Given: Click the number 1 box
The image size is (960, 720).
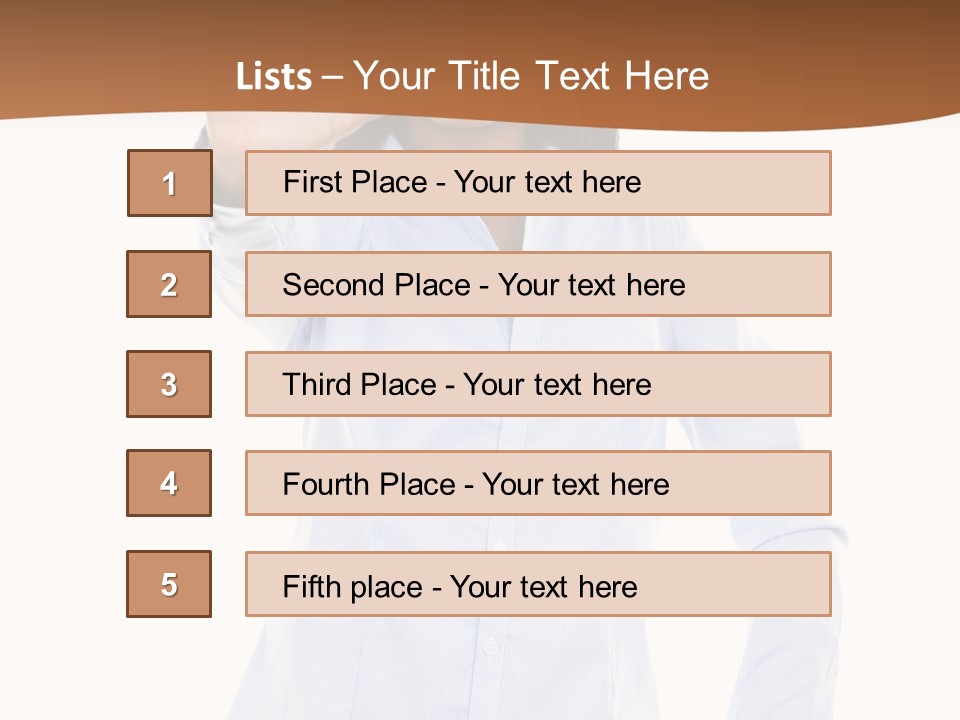Looking at the screenshot, I should click(170, 183).
